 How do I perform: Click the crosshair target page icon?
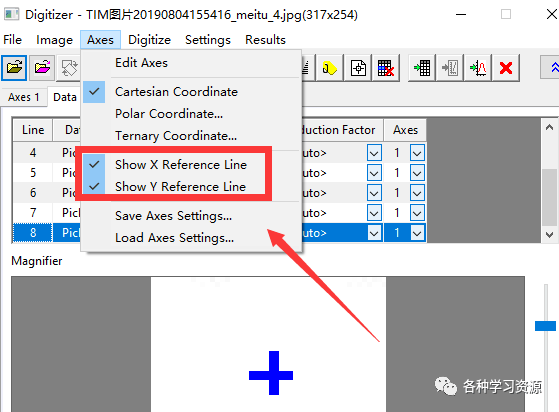click(358, 68)
